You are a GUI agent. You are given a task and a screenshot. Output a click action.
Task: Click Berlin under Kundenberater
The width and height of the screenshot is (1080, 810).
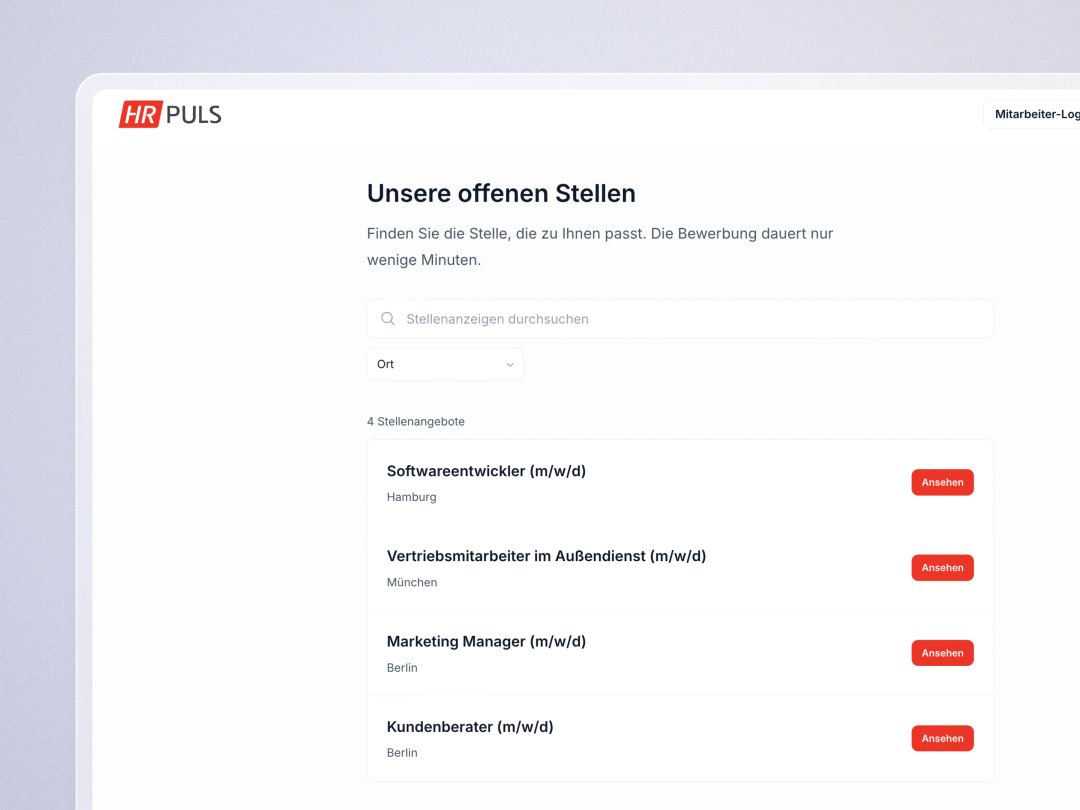402,753
